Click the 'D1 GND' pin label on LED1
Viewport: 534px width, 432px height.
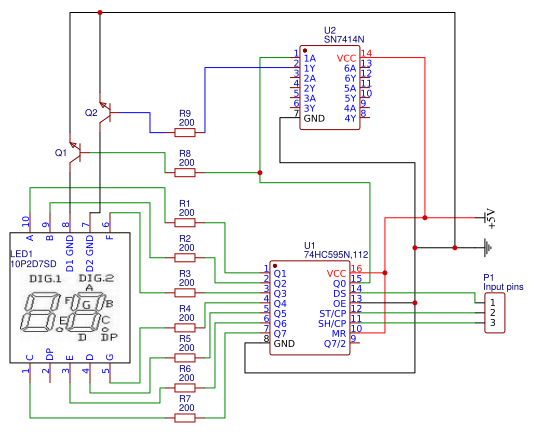(69, 253)
